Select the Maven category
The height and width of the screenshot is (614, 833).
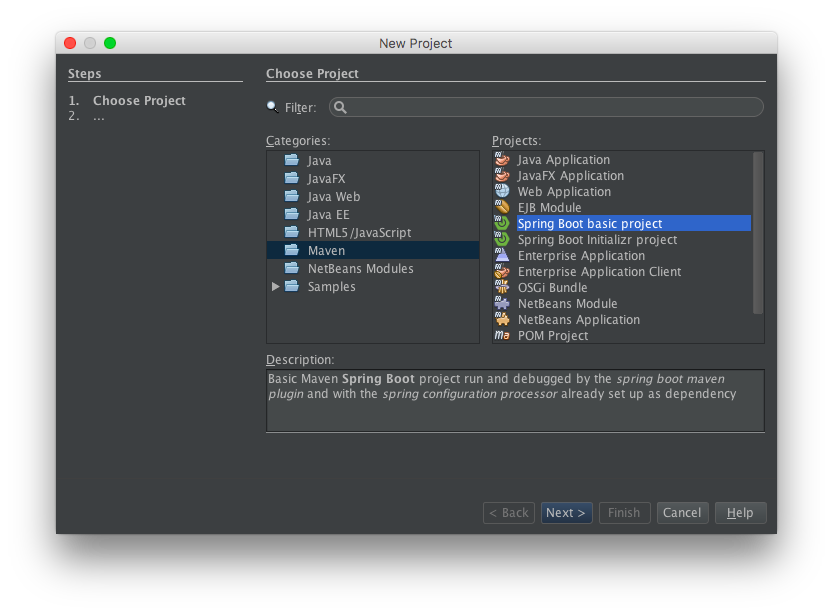373,250
